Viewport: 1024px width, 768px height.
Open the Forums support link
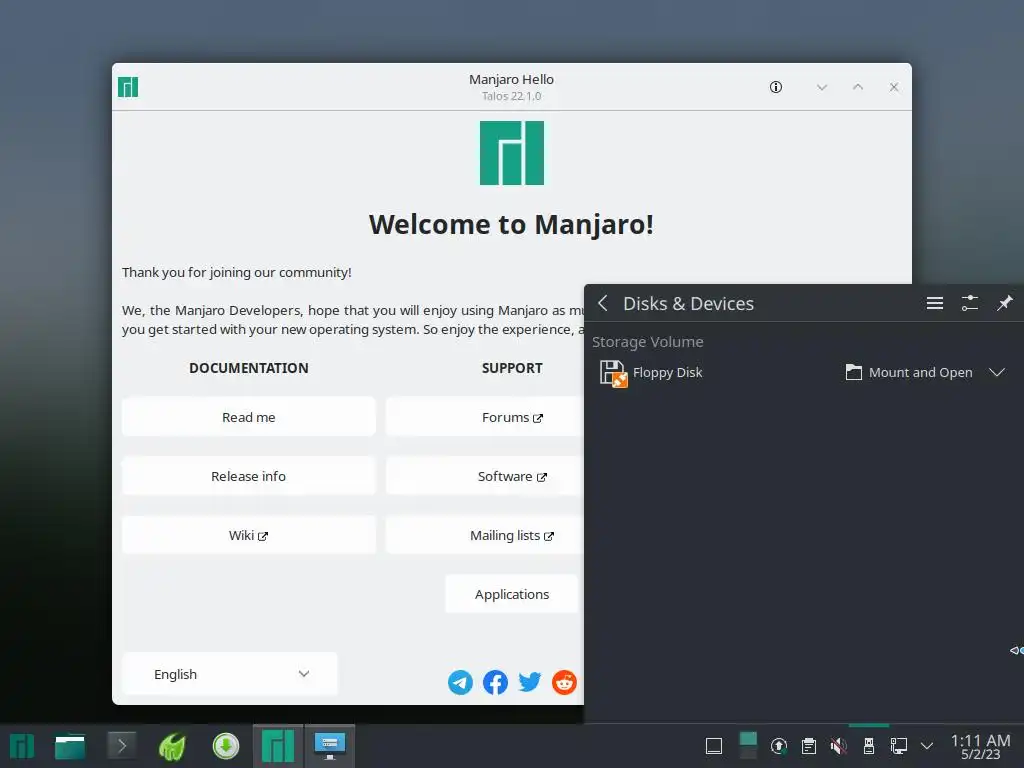(485, 417)
